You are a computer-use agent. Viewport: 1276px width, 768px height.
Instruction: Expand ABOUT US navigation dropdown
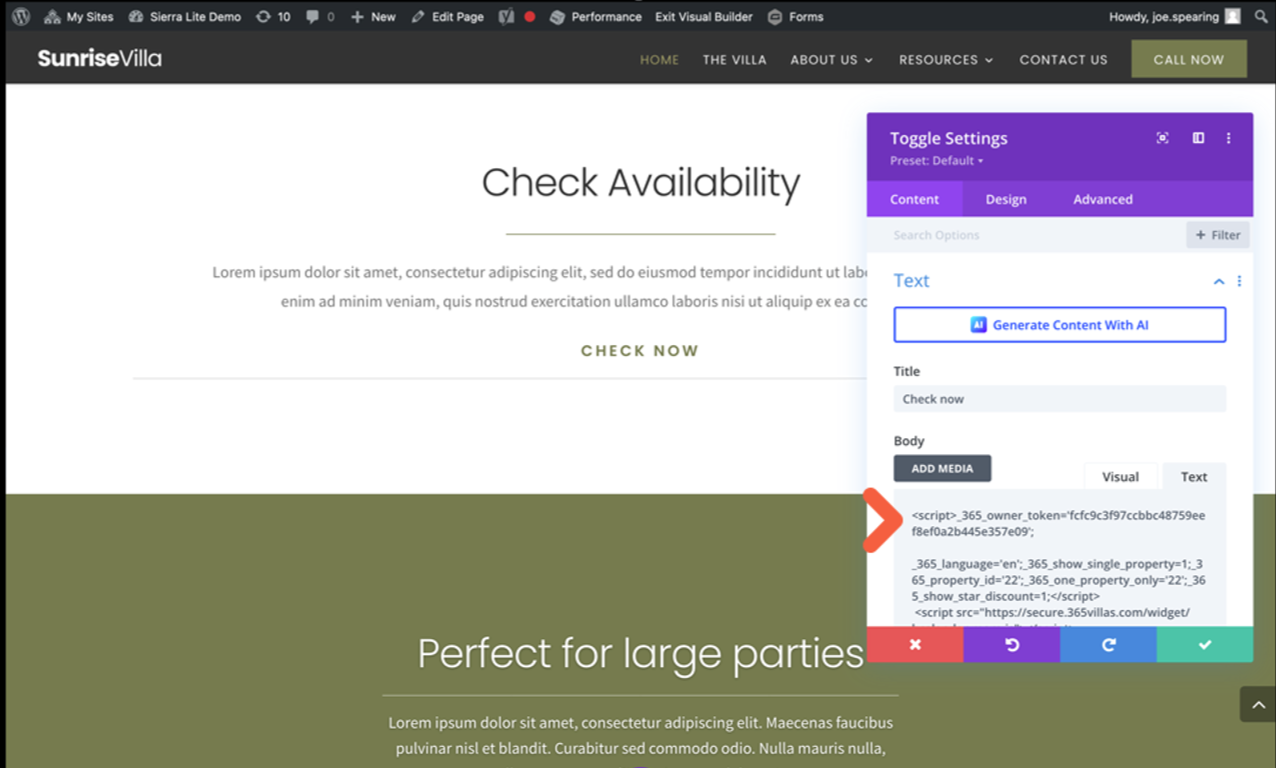[831, 60]
